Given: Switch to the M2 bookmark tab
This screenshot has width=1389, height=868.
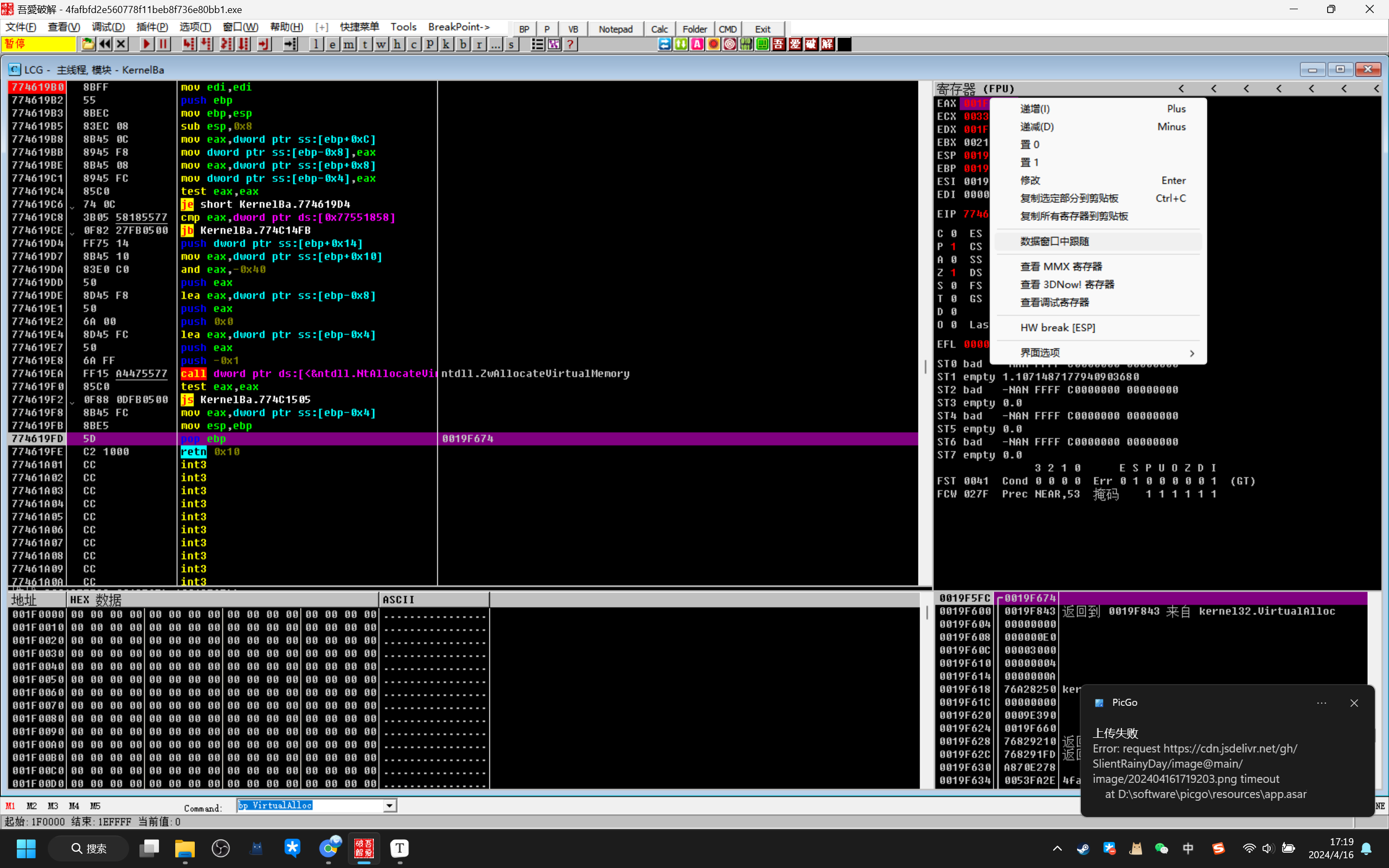Looking at the screenshot, I should coord(31,806).
